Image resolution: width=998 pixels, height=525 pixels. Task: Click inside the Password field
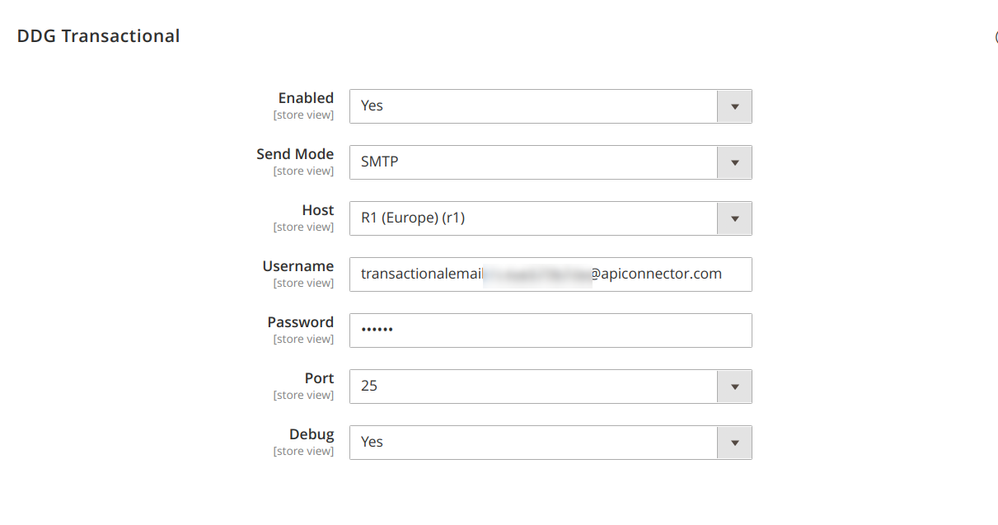[550, 330]
